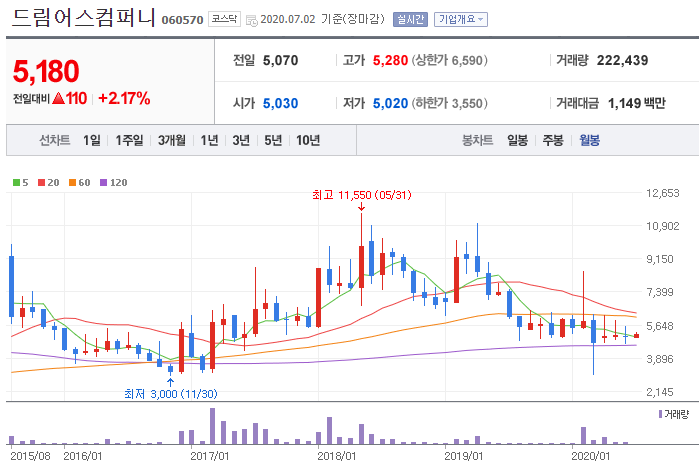699x473 pixels.
Task: Click the 2020/01 date axis label
Action: 591,456
